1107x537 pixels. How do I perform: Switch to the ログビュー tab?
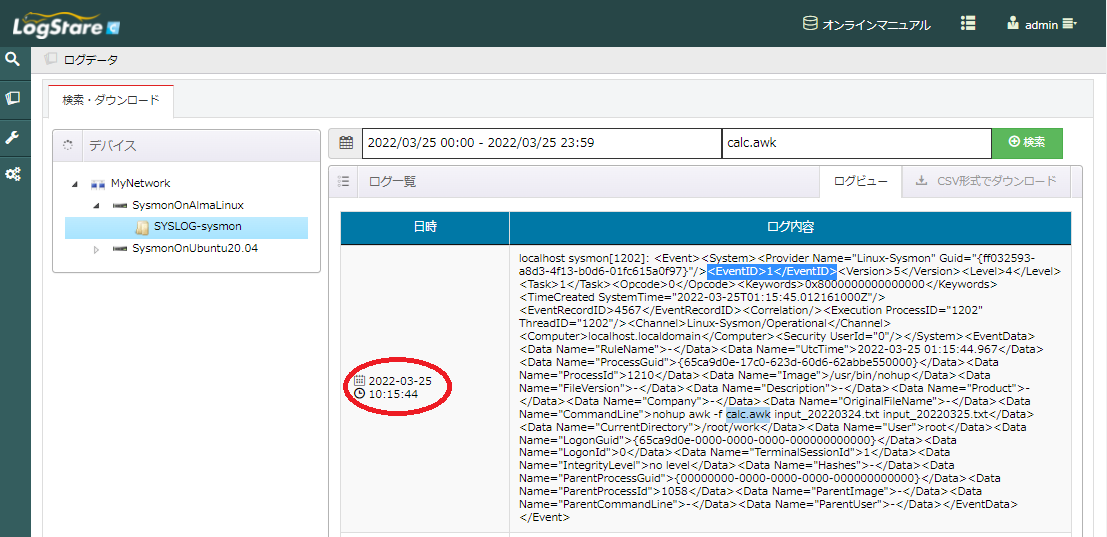[x=861, y=181]
